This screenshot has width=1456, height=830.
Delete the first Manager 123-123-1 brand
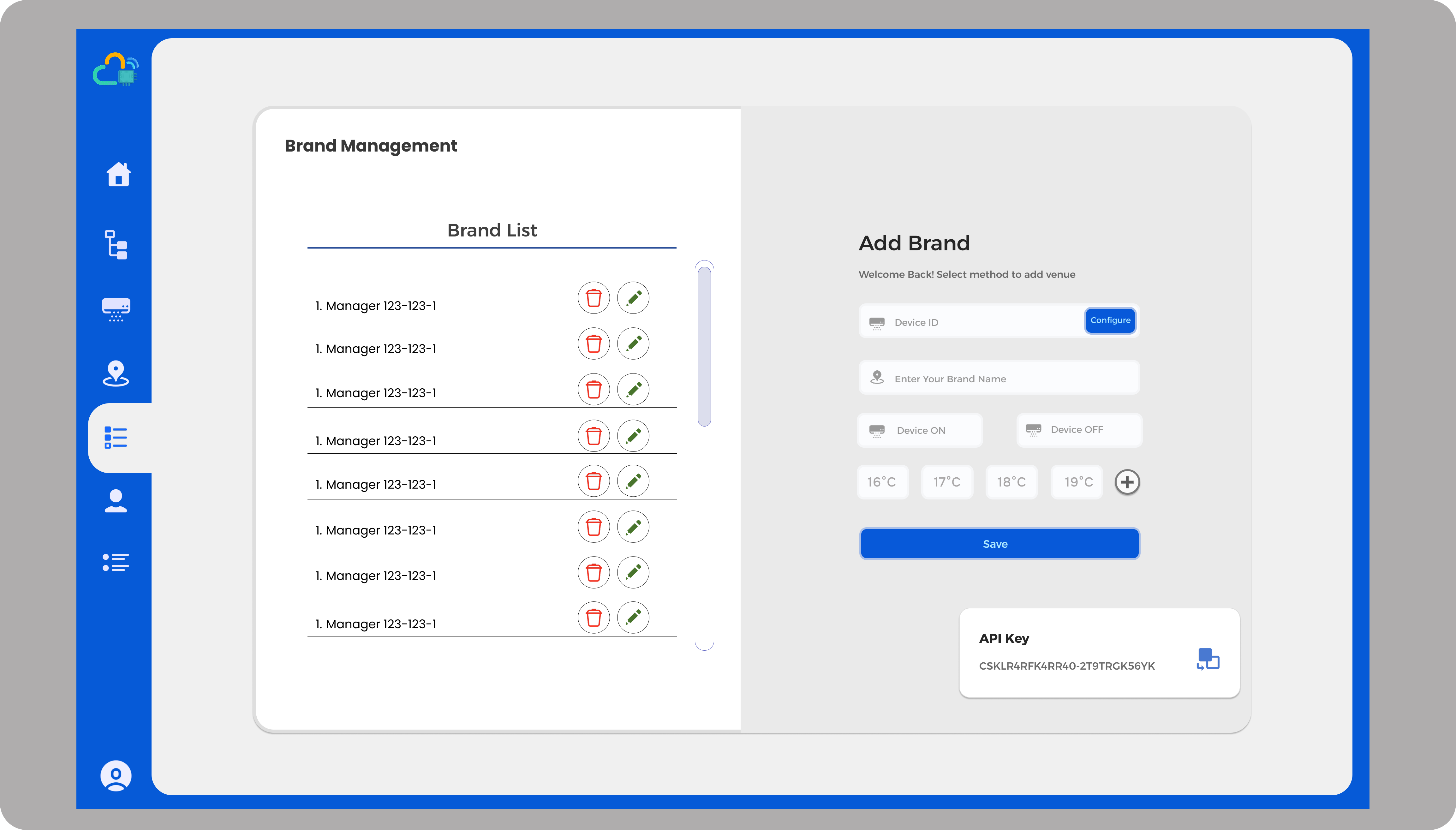pos(593,298)
